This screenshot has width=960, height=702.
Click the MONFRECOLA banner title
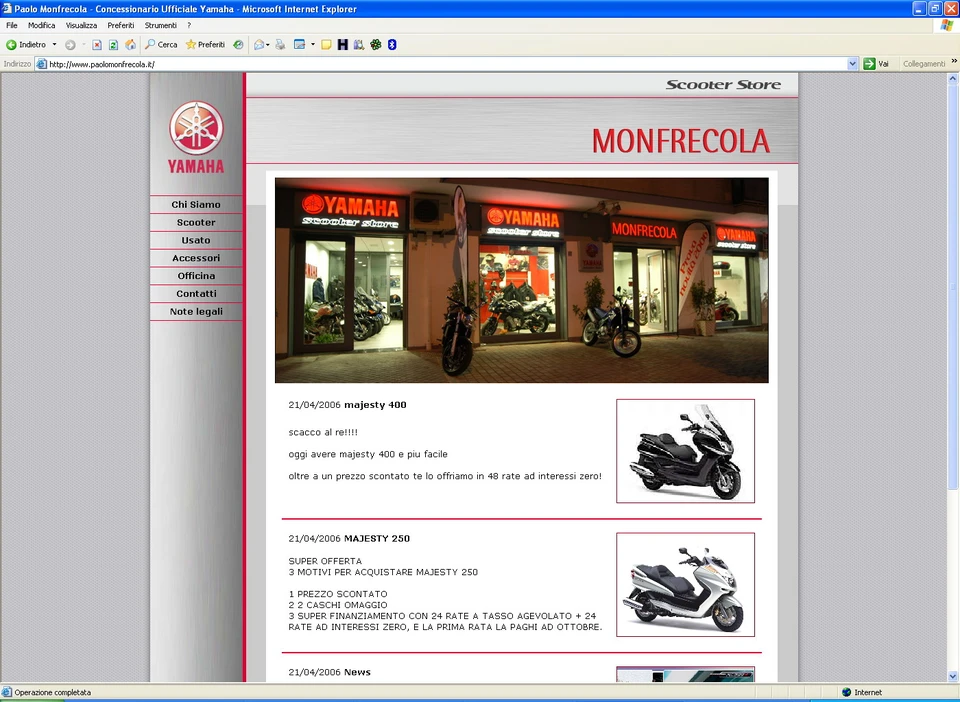click(681, 141)
